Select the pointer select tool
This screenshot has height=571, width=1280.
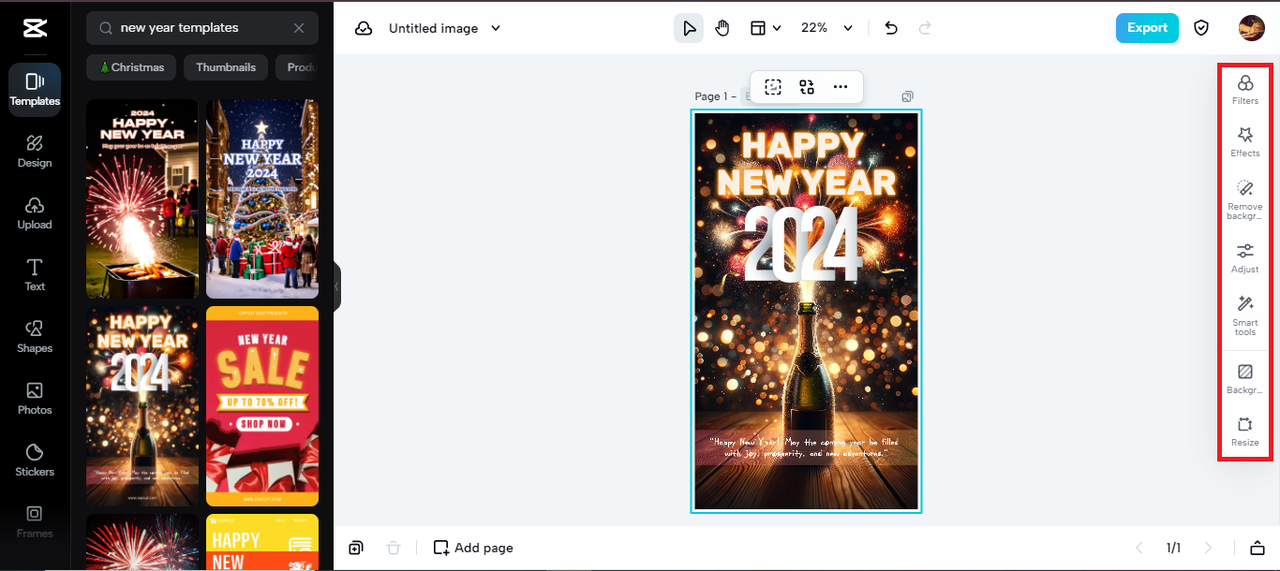pos(689,28)
